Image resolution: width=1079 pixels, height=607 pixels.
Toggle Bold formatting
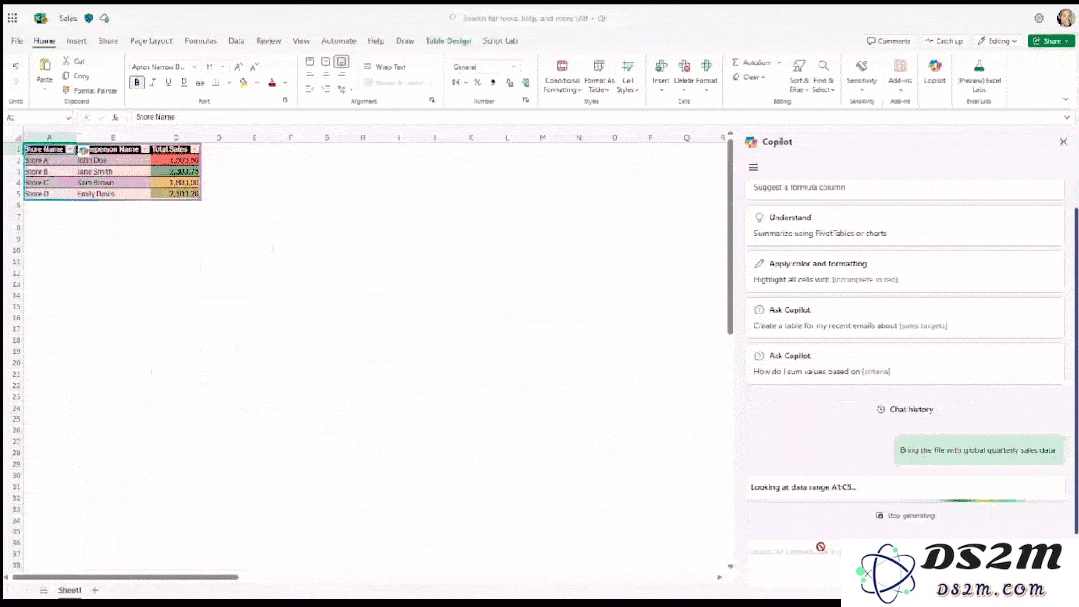pyautogui.click(x=137, y=83)
